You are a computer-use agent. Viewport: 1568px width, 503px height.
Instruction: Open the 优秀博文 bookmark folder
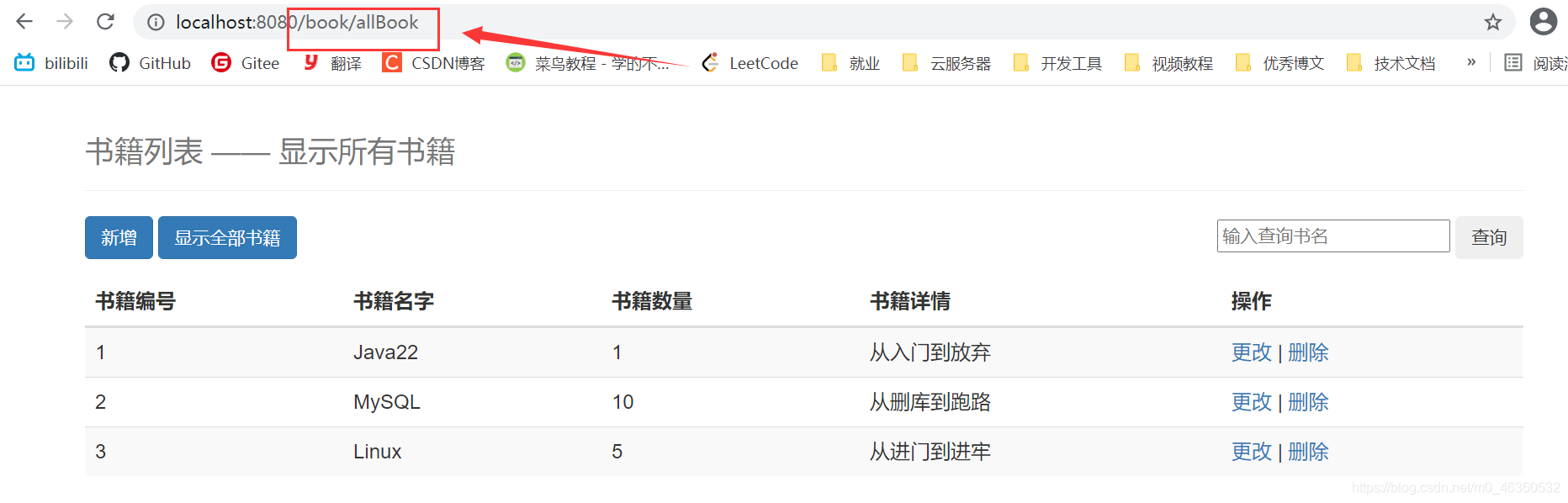(1279, 63)
